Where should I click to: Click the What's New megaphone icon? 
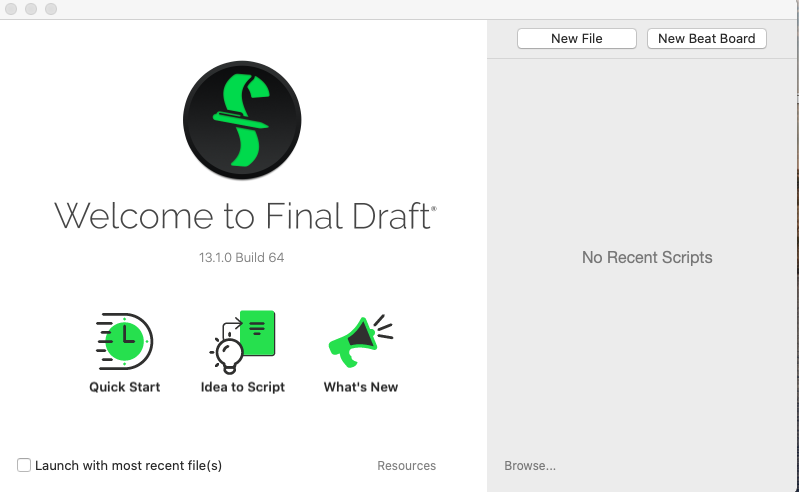pyautogui.click(x=360, y=341)
